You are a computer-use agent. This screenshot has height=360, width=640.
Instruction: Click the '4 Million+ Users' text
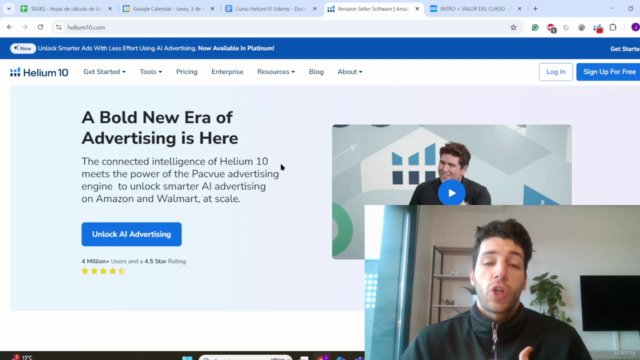pos(103,261)
